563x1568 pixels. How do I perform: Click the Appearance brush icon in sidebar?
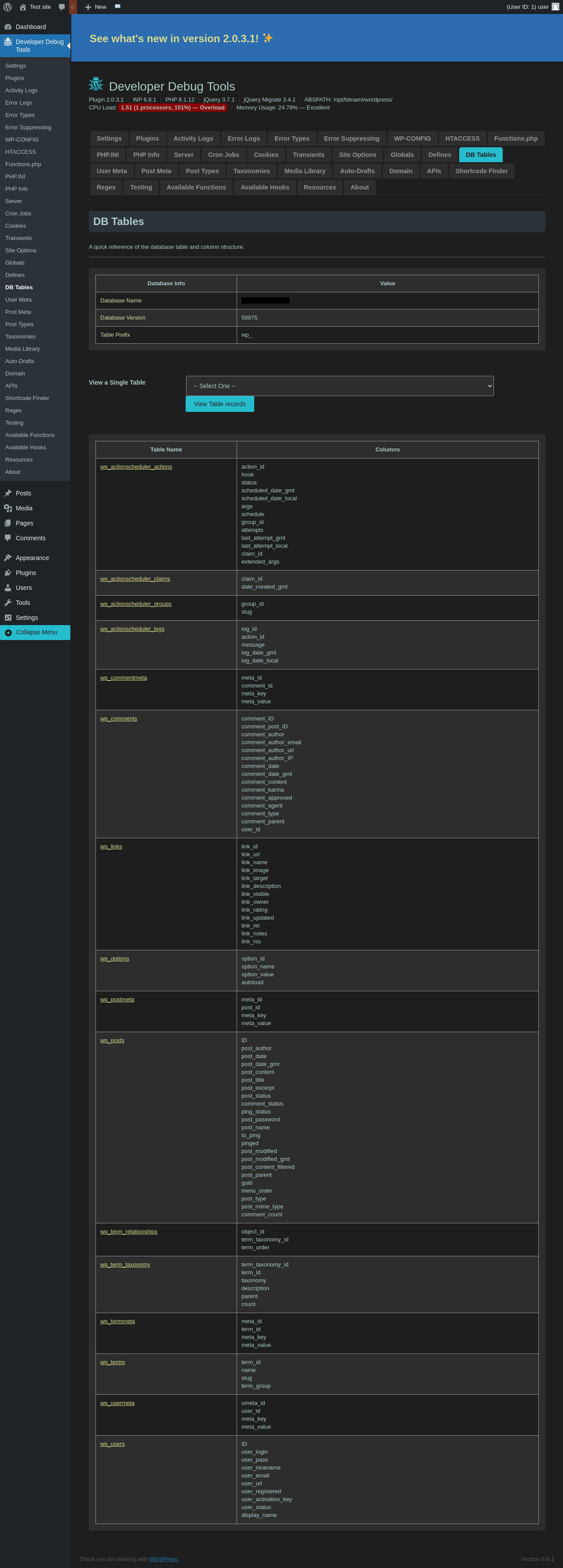pos(8,557)
